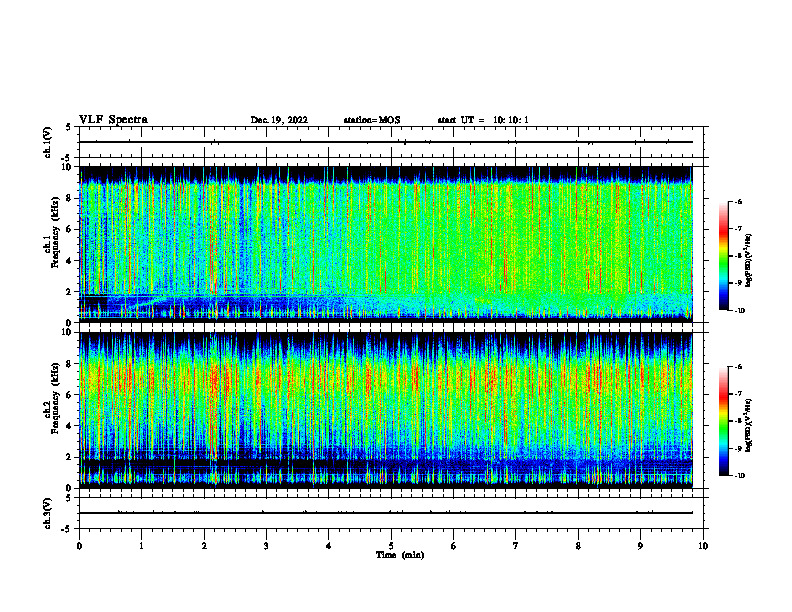Click the "ch.3(V)" axis label

[48, 513]
